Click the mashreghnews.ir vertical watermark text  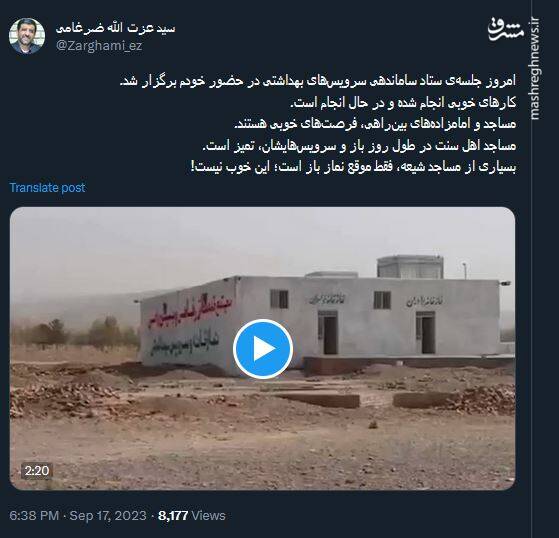(x=534, y=68)
